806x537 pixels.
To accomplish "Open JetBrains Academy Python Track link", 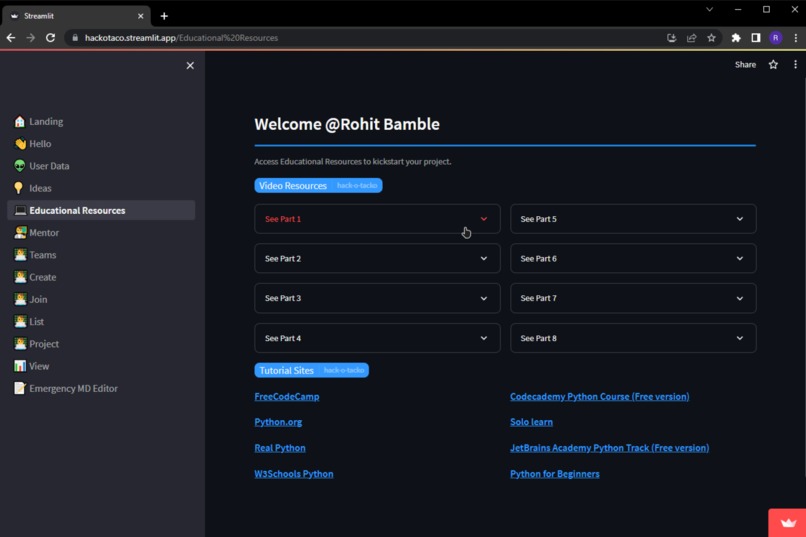I will point(609,448).
